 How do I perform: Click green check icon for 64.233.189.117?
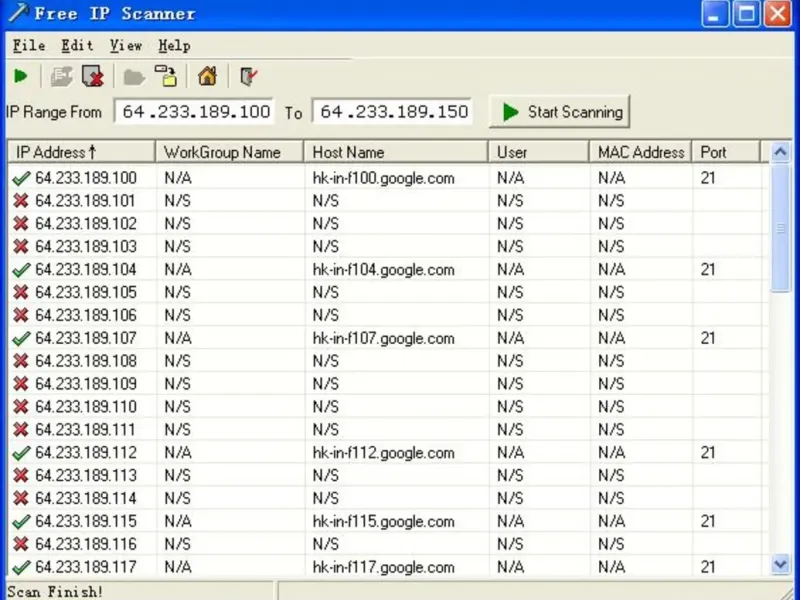click(21, 567)
